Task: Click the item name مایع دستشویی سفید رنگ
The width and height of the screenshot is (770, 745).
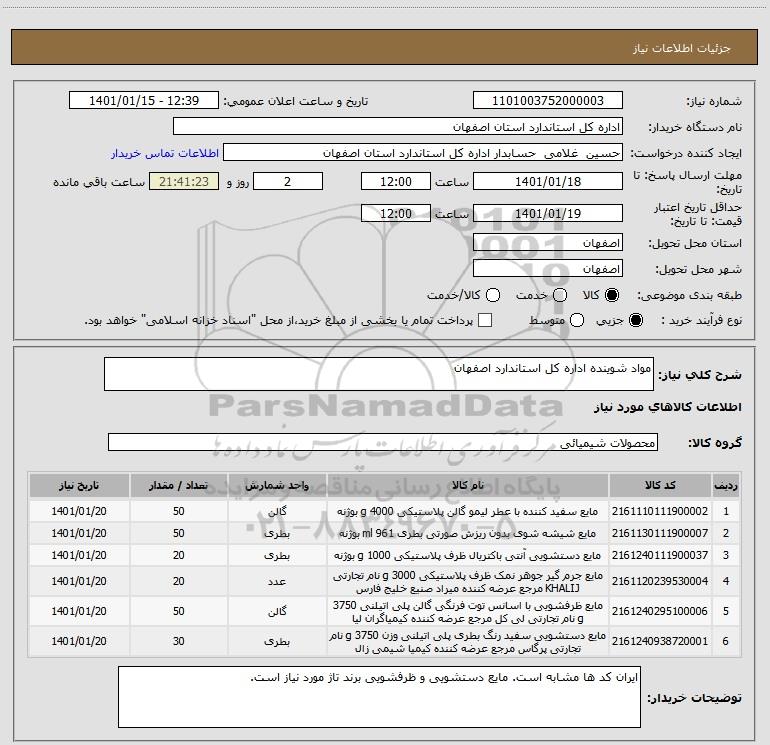Action: tap(468, 641)
